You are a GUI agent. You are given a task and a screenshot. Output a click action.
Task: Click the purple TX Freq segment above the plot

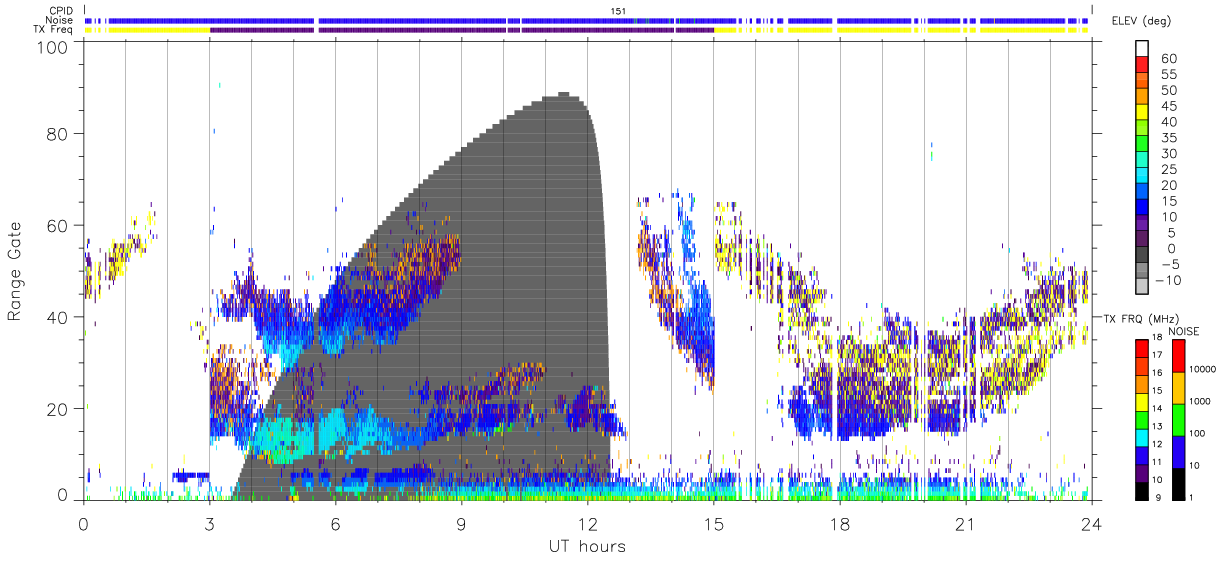point(460,29)
